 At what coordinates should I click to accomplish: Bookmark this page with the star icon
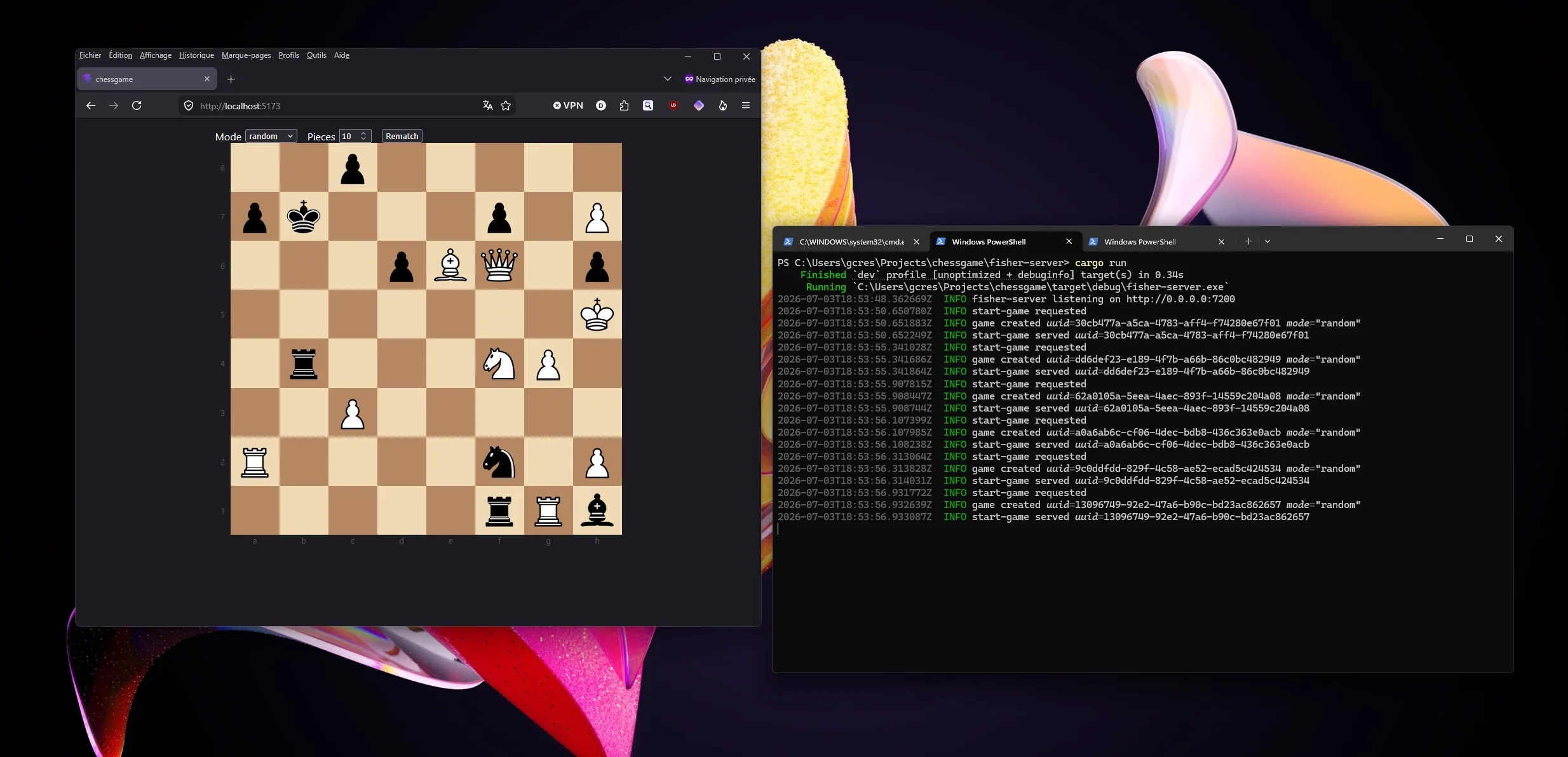pyautogui.click(x=506, y=105)
